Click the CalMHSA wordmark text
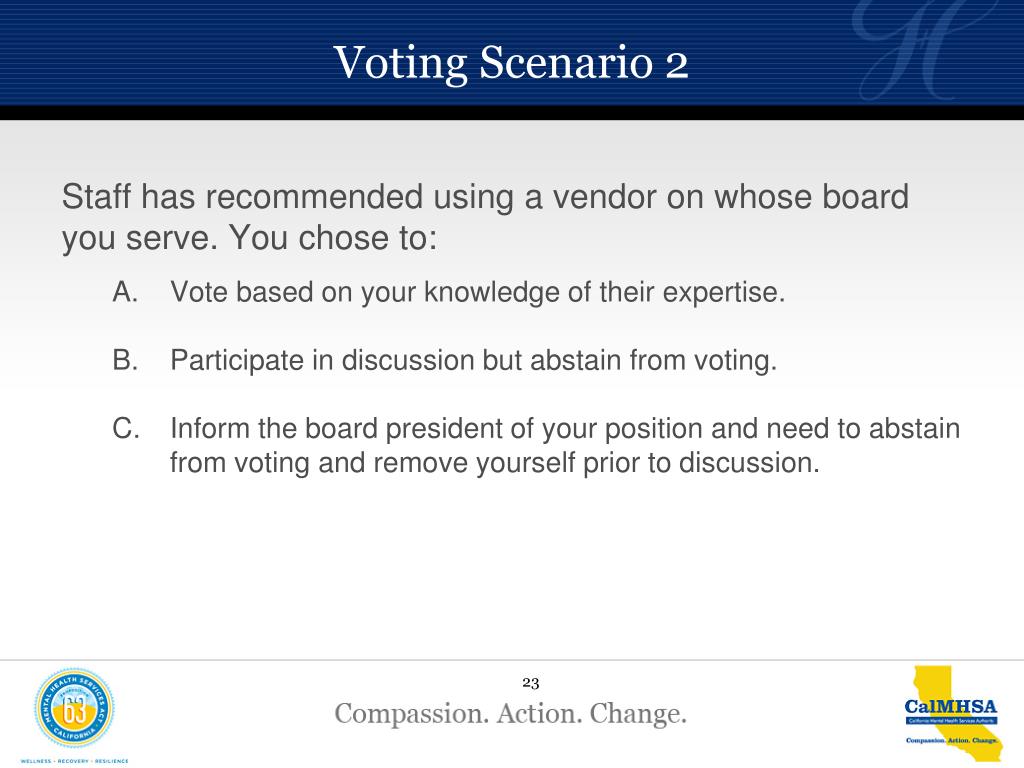 pos(951,707)
